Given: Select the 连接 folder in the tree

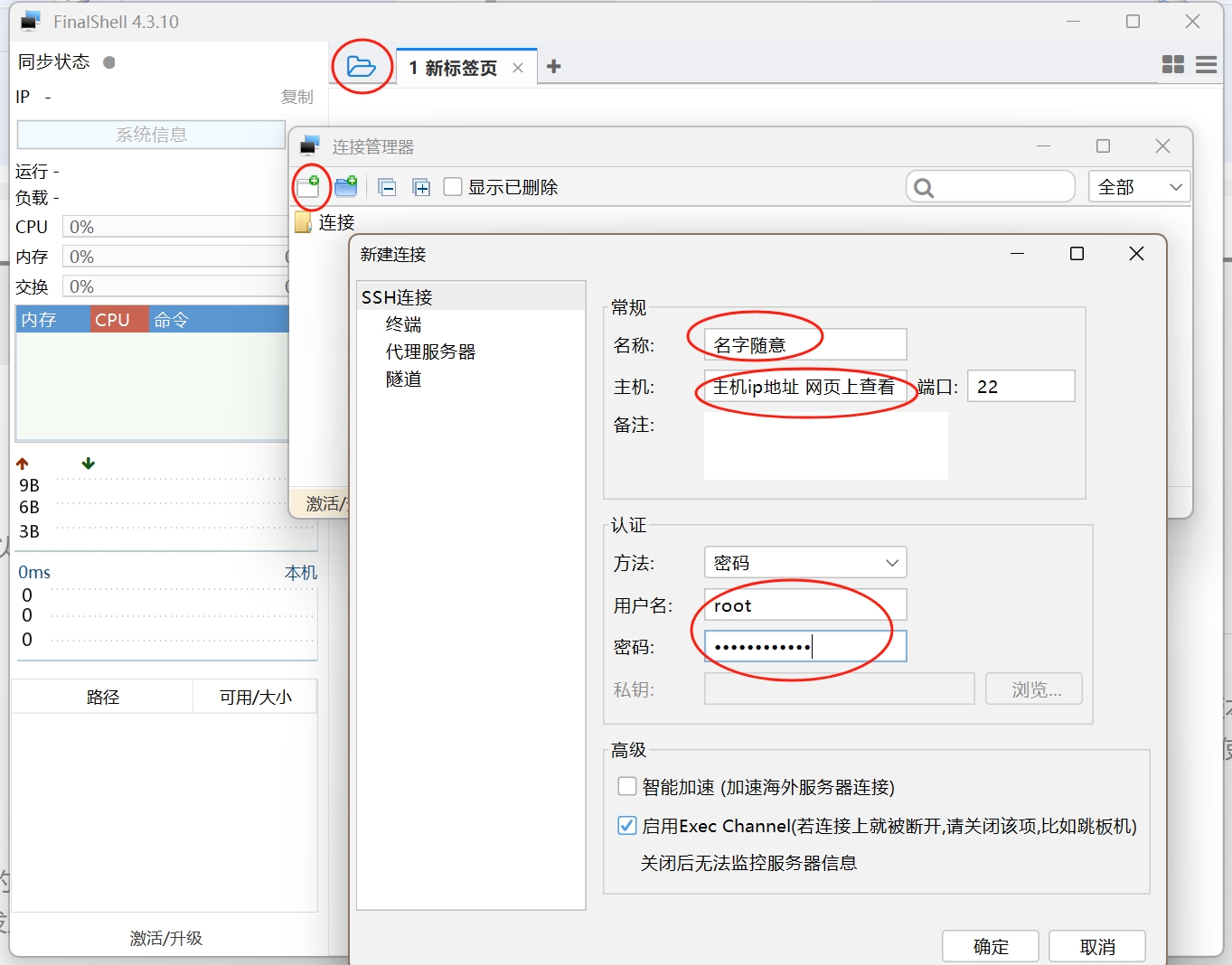Looking at the screenshot, I should pos(325,222).
